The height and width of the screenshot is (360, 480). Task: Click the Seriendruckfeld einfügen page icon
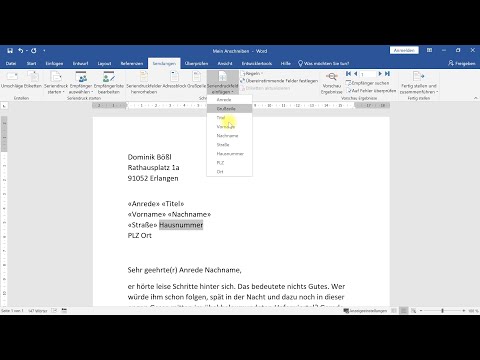coord(222,77)
